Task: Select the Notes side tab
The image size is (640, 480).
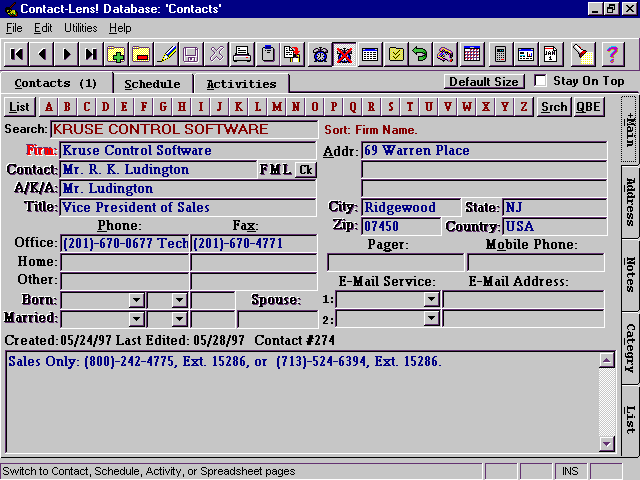Action: pos(629,271)
